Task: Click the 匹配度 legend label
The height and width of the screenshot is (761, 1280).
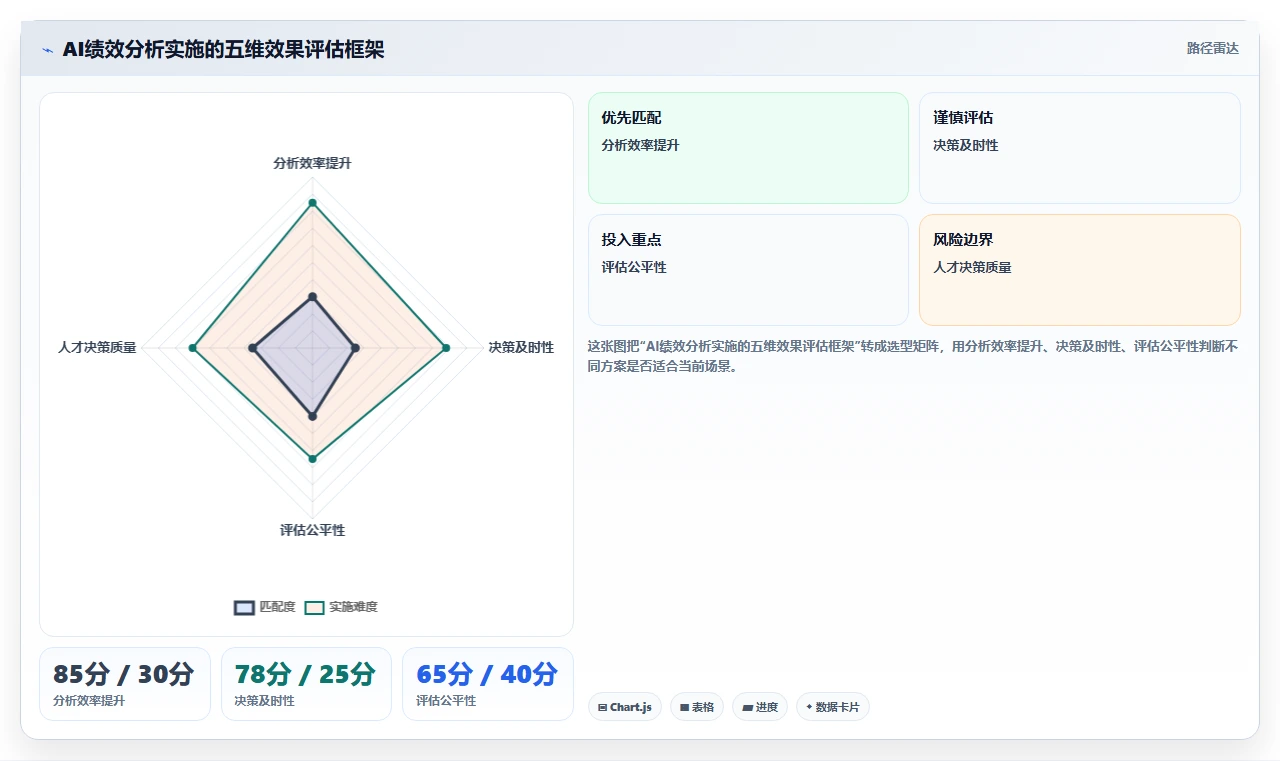Action: click(x=277, y=607)
